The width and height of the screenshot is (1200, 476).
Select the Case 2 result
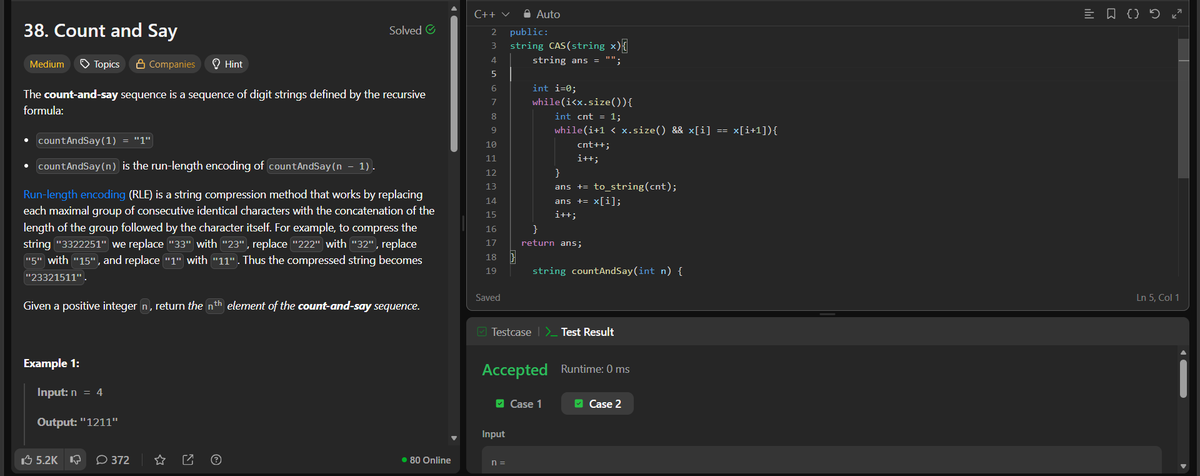(x=597, y=403)
